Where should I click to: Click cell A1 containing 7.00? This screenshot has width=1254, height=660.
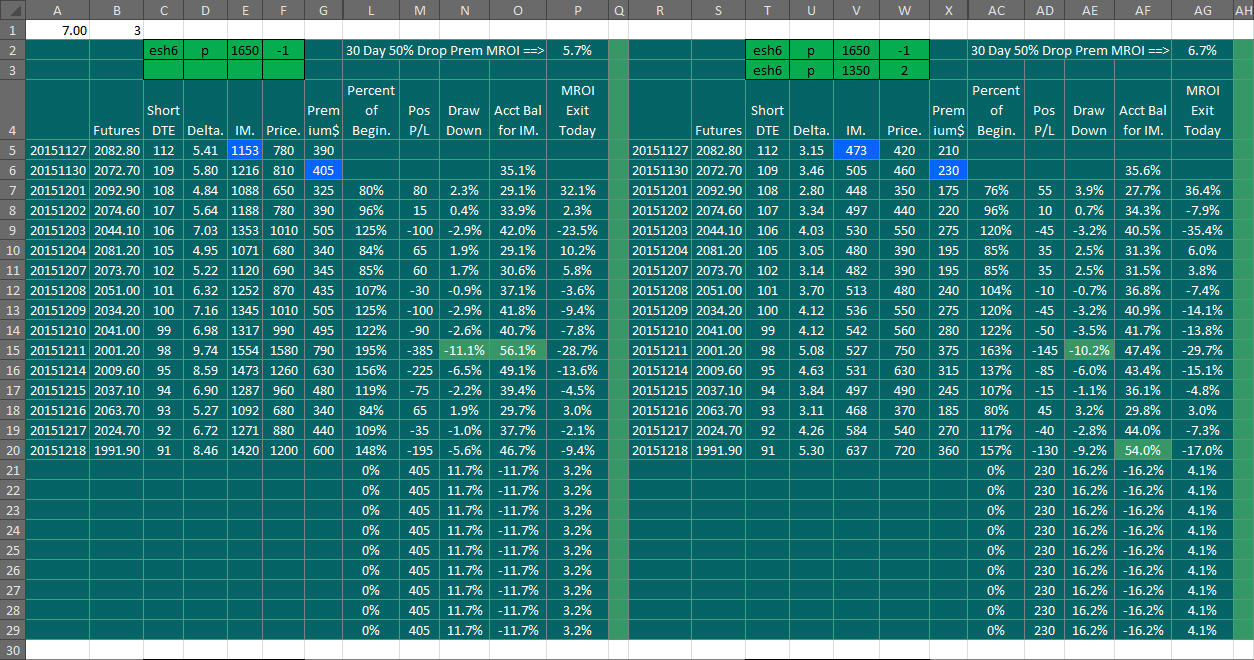click(x=57, y=30)
